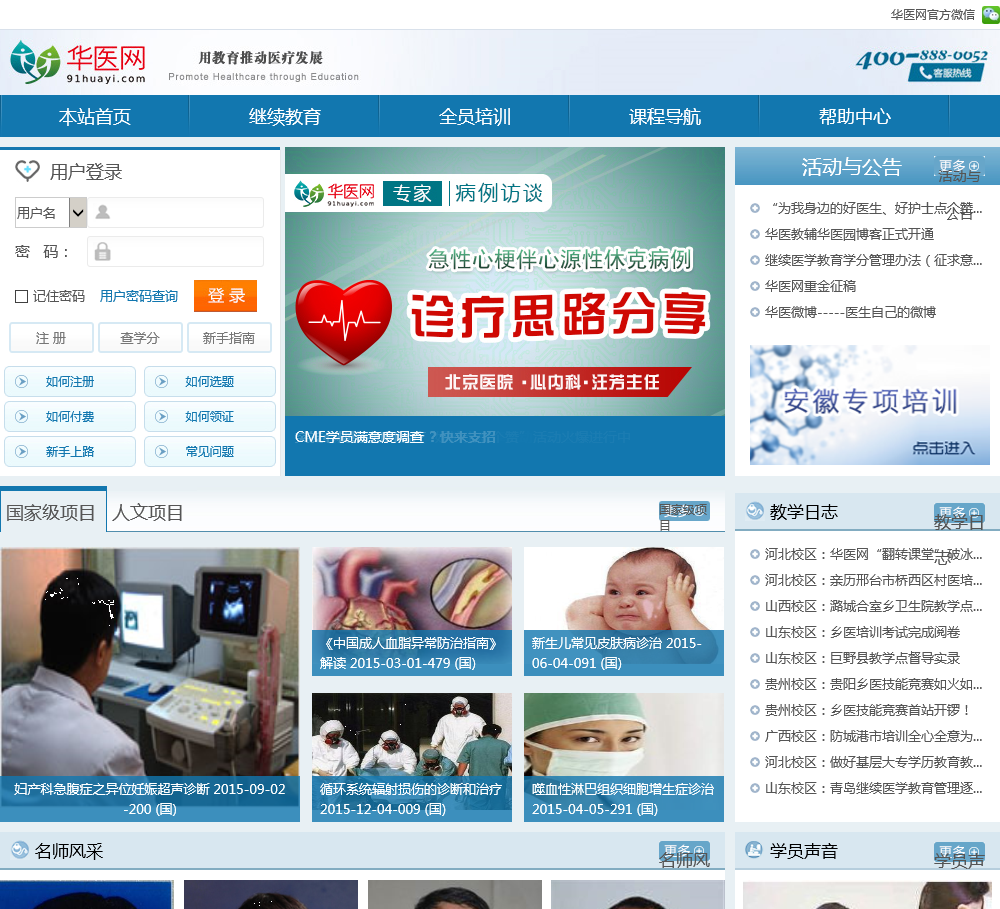This screenshot has width=1000, height=909.
Task: Click the red heart ECG graphic in banner
Action: (x=344, y=322)
